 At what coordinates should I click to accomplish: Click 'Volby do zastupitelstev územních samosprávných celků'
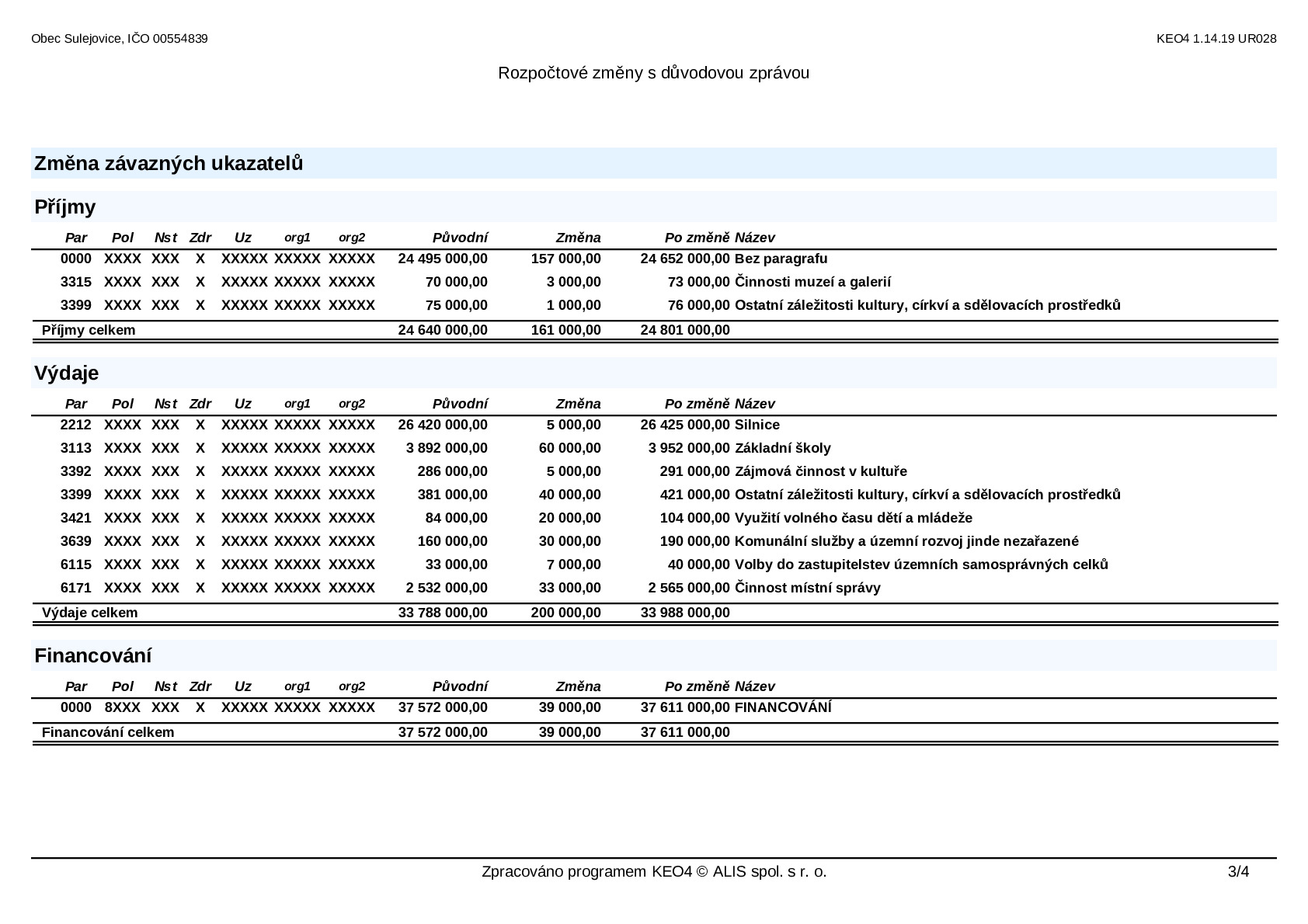[921, 564]
